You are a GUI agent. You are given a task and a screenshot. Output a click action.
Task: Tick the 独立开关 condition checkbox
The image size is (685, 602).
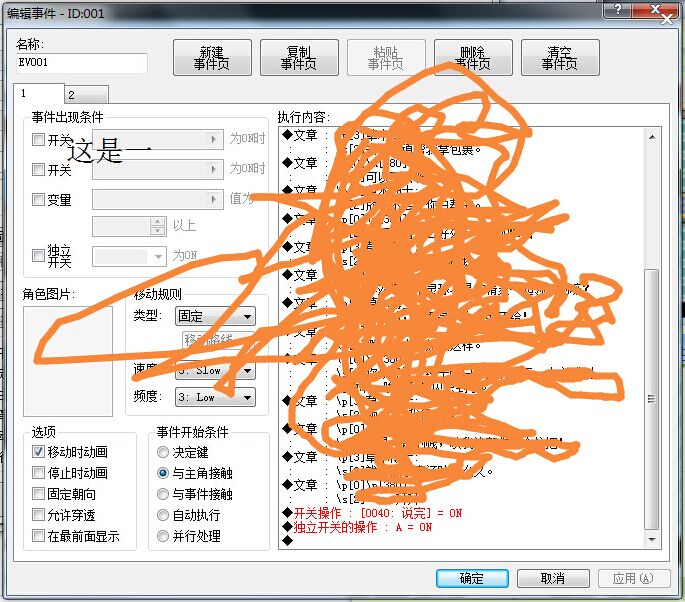tap(38, 256)
